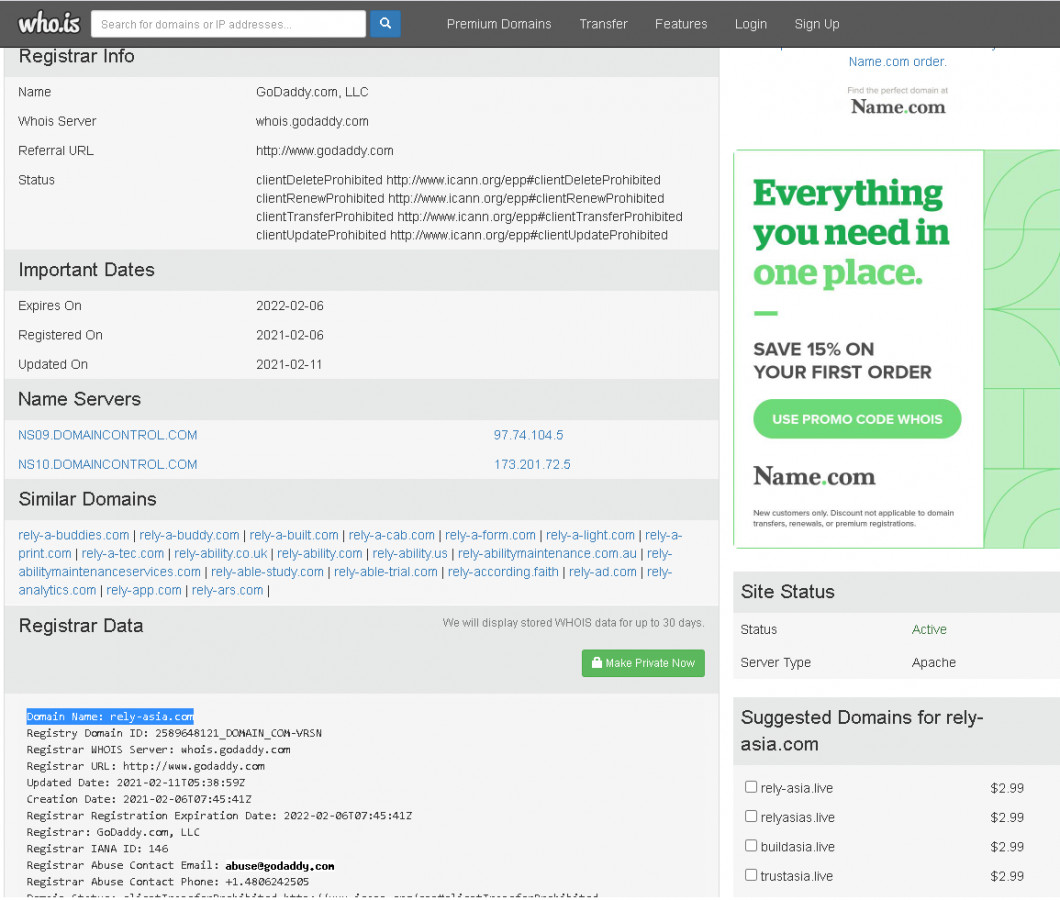Open similar domain rely-ability.com

pos(320,553)
